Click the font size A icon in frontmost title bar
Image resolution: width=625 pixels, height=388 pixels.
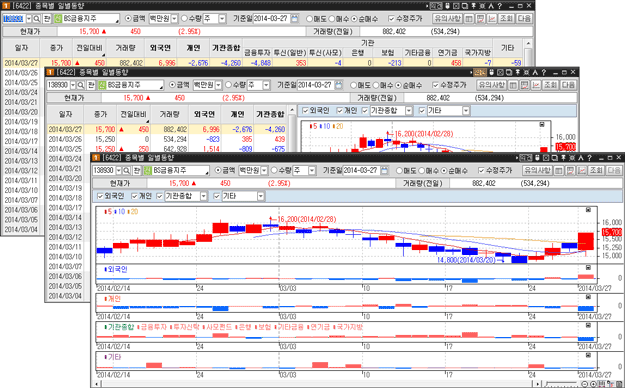(x=581, y=158)
